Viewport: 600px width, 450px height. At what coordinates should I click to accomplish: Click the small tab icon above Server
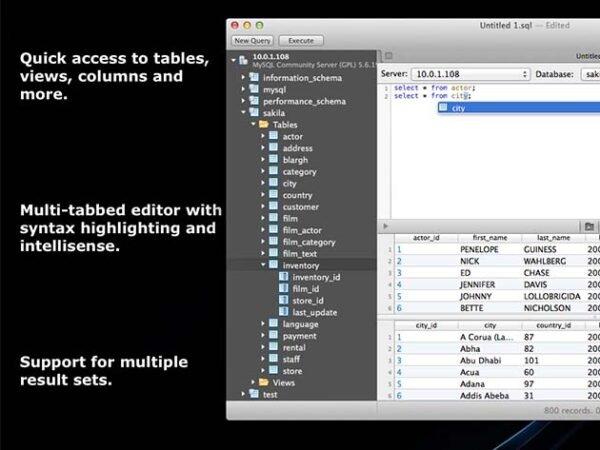click(388, 56)
